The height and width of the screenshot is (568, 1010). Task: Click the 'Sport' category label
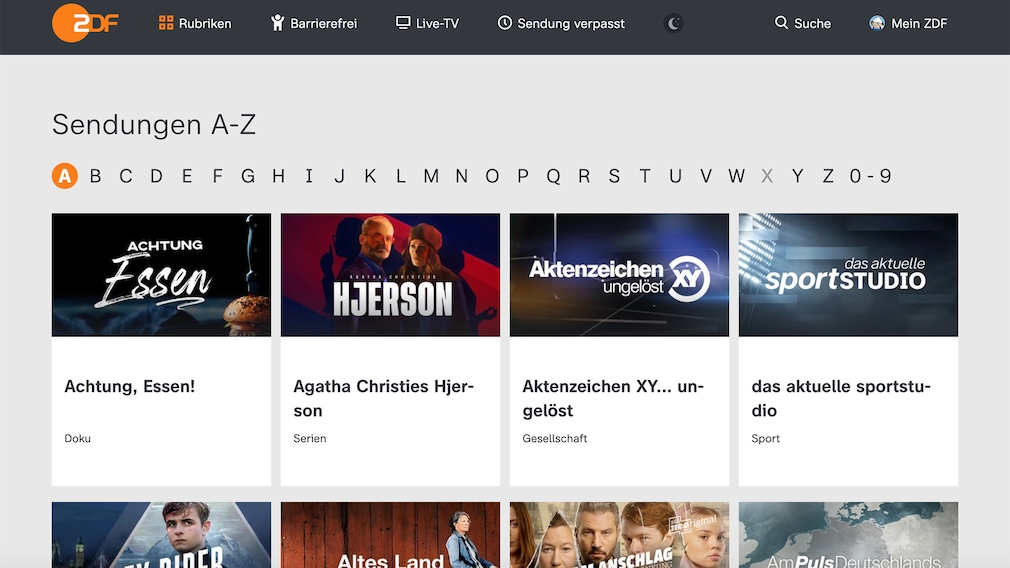click(765, 439)
